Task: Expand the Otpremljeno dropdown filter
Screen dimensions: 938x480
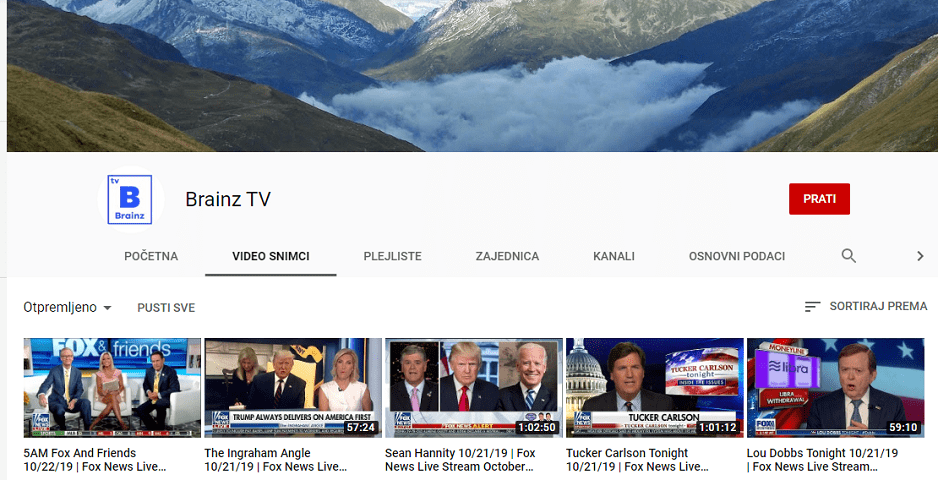Action: point(67,307)
